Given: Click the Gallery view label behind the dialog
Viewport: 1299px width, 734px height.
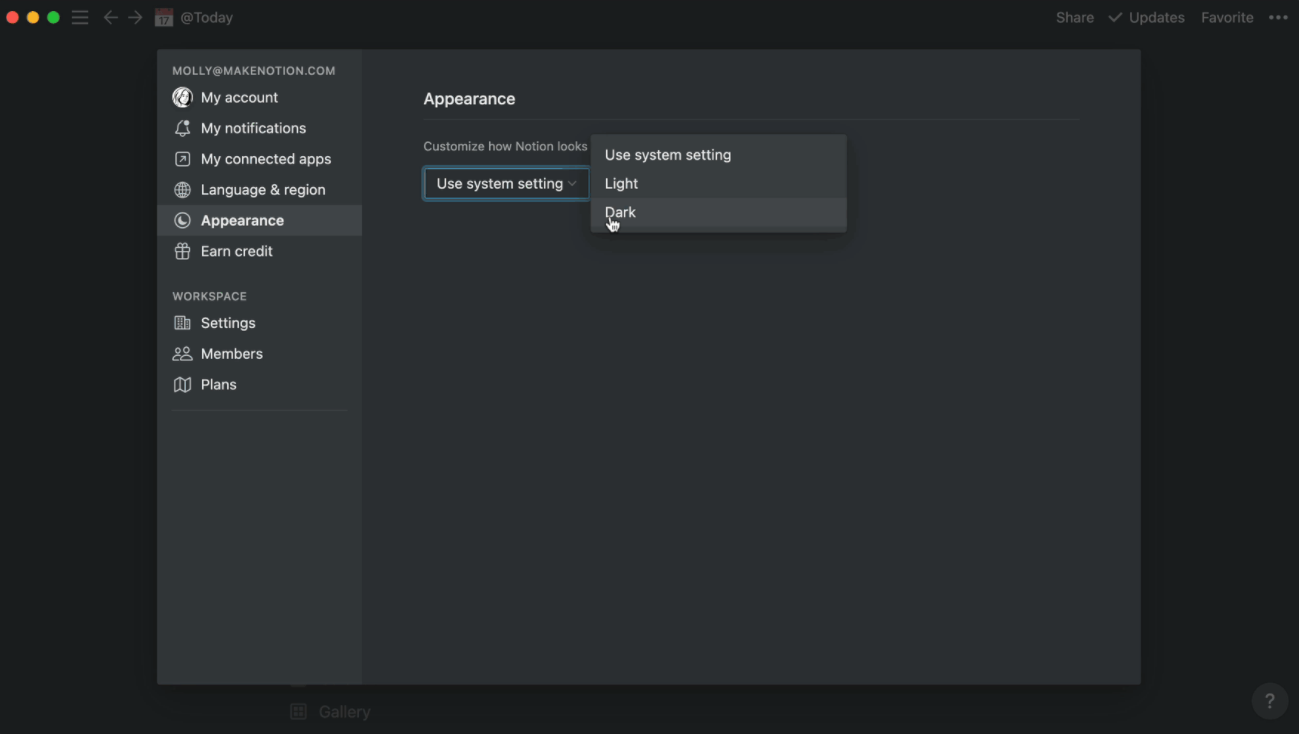Looking at the screenshot, I should click(345, 712).
